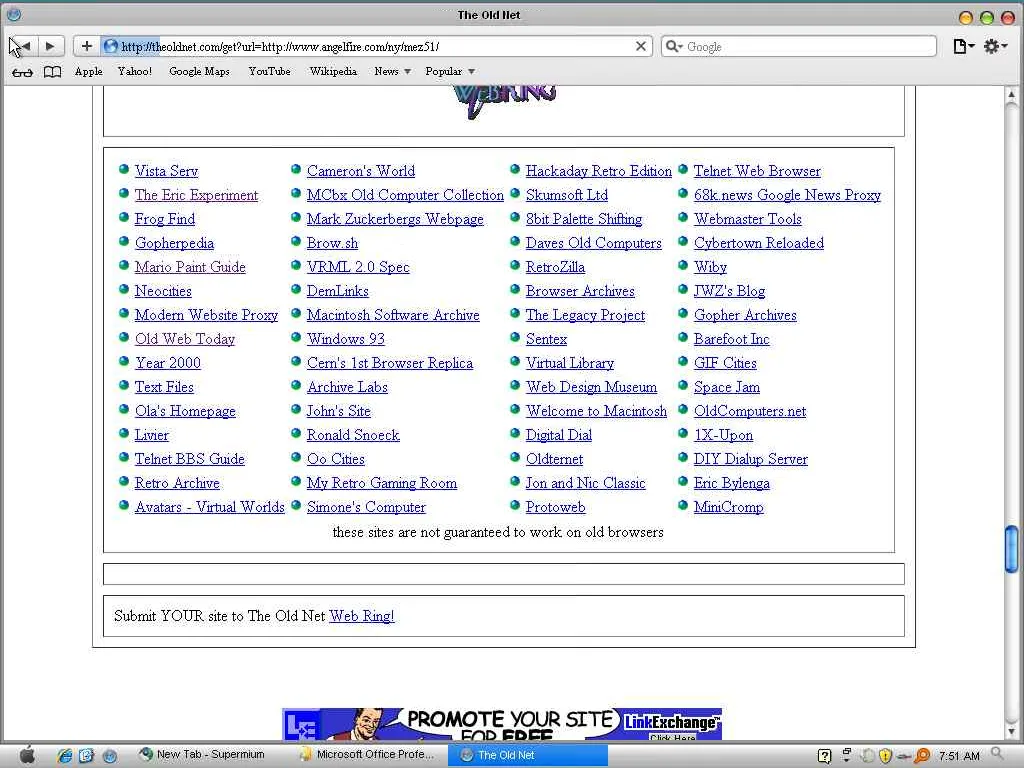Expand the Popular bookmarks folder
Screen dimensions: 1024x768
pyautogui.click(x=450, y=71)
